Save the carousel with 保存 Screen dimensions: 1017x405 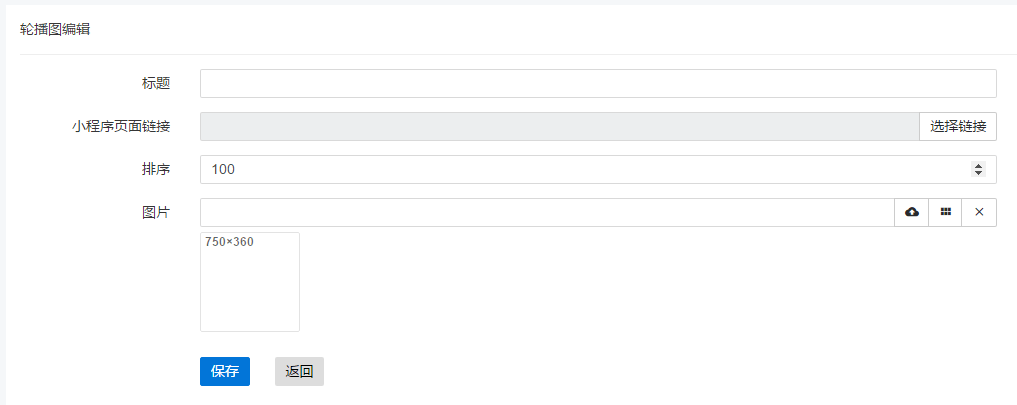click(x=225, y=371)
